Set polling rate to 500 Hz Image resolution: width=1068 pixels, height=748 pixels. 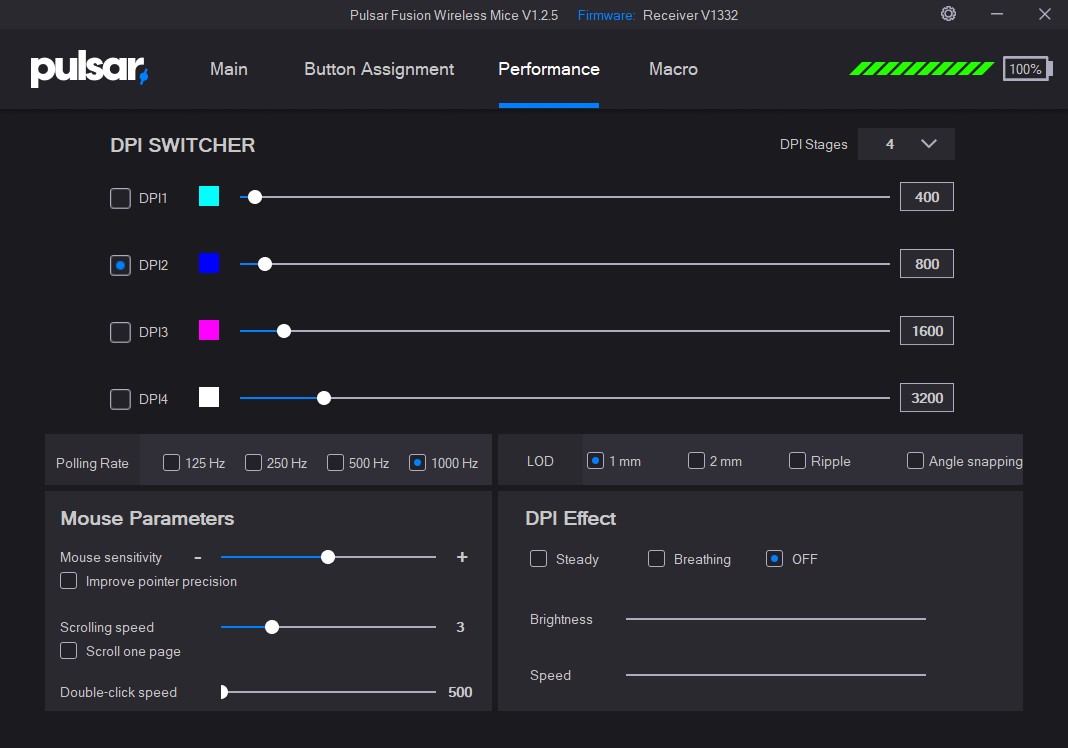[336, 462]
